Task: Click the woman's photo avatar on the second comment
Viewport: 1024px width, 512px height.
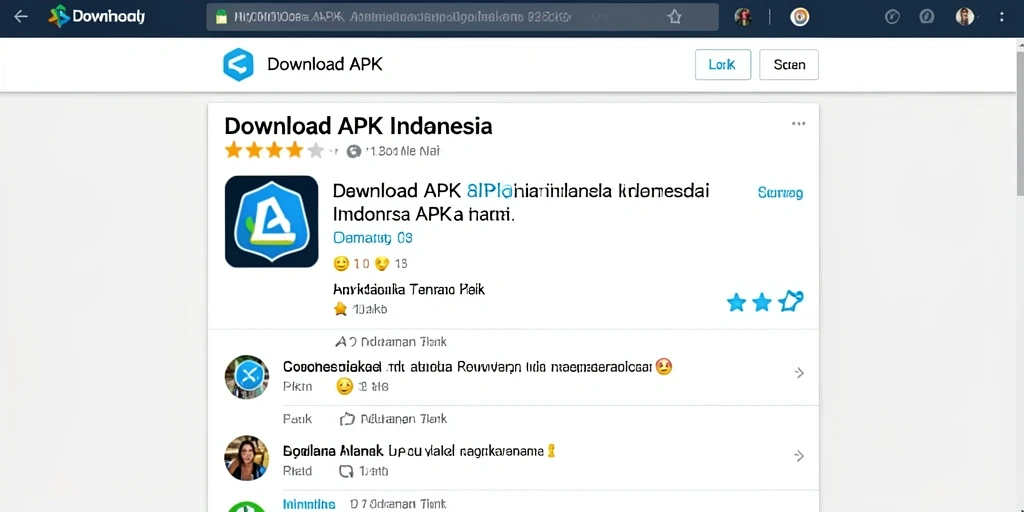Action: 247,458
